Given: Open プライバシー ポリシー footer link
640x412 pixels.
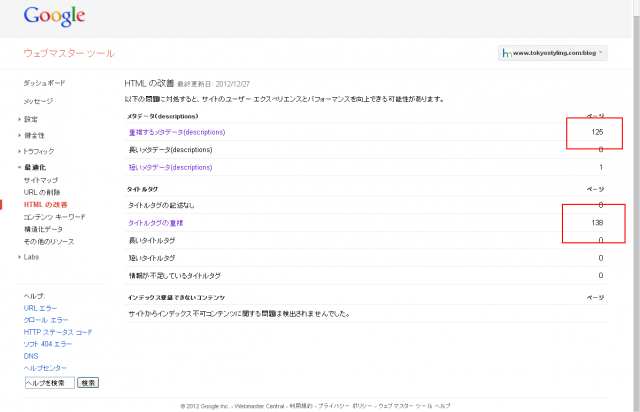Looking at the screenshot, I should point(345,406).
